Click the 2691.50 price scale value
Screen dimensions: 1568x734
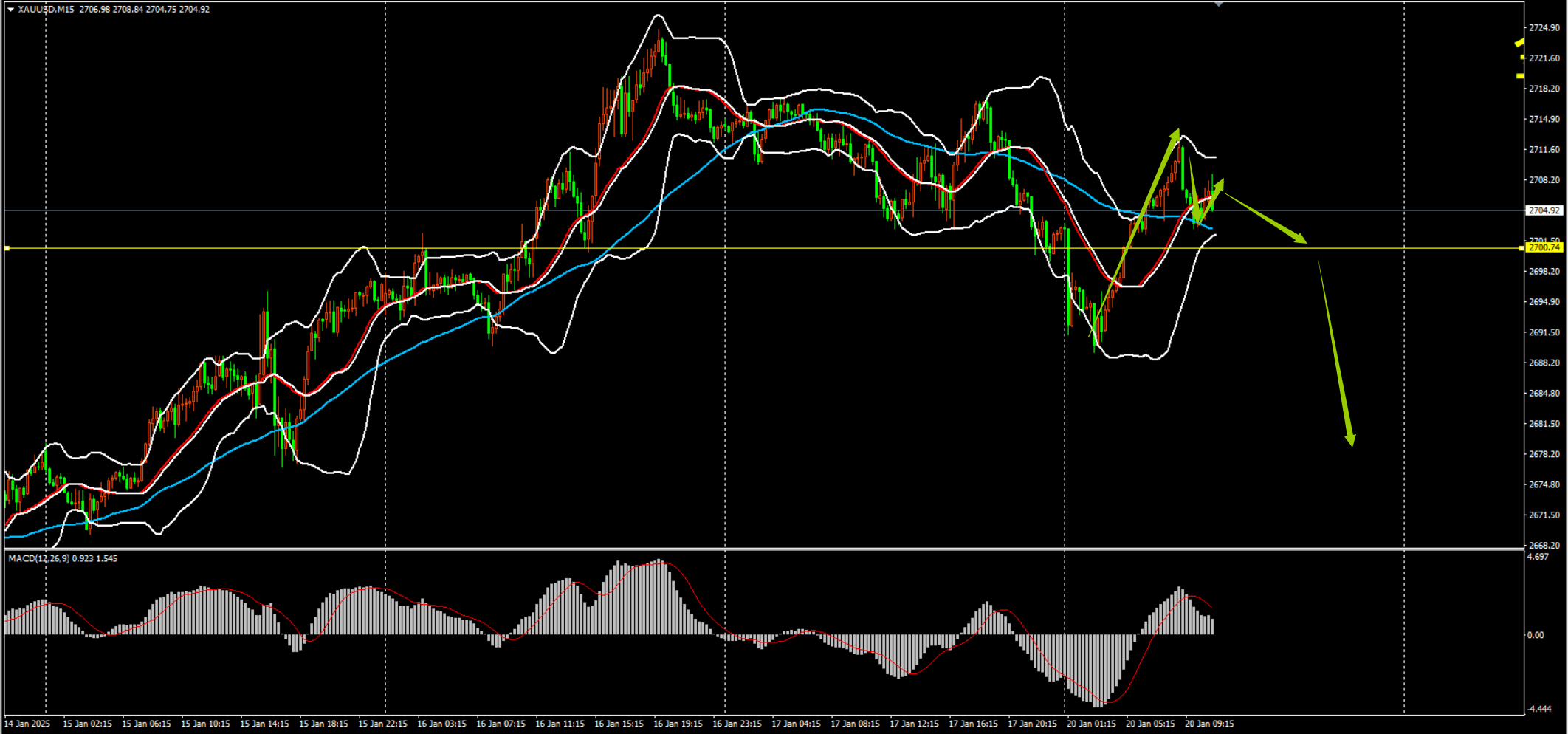1544,332
